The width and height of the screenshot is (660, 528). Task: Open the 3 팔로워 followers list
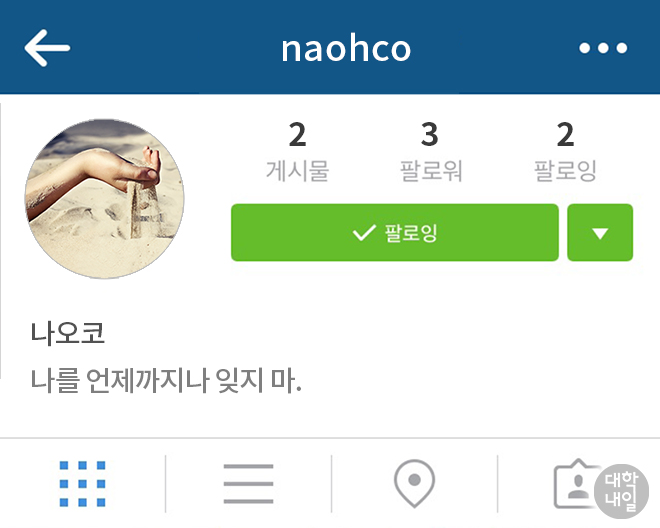coord(430,152)
